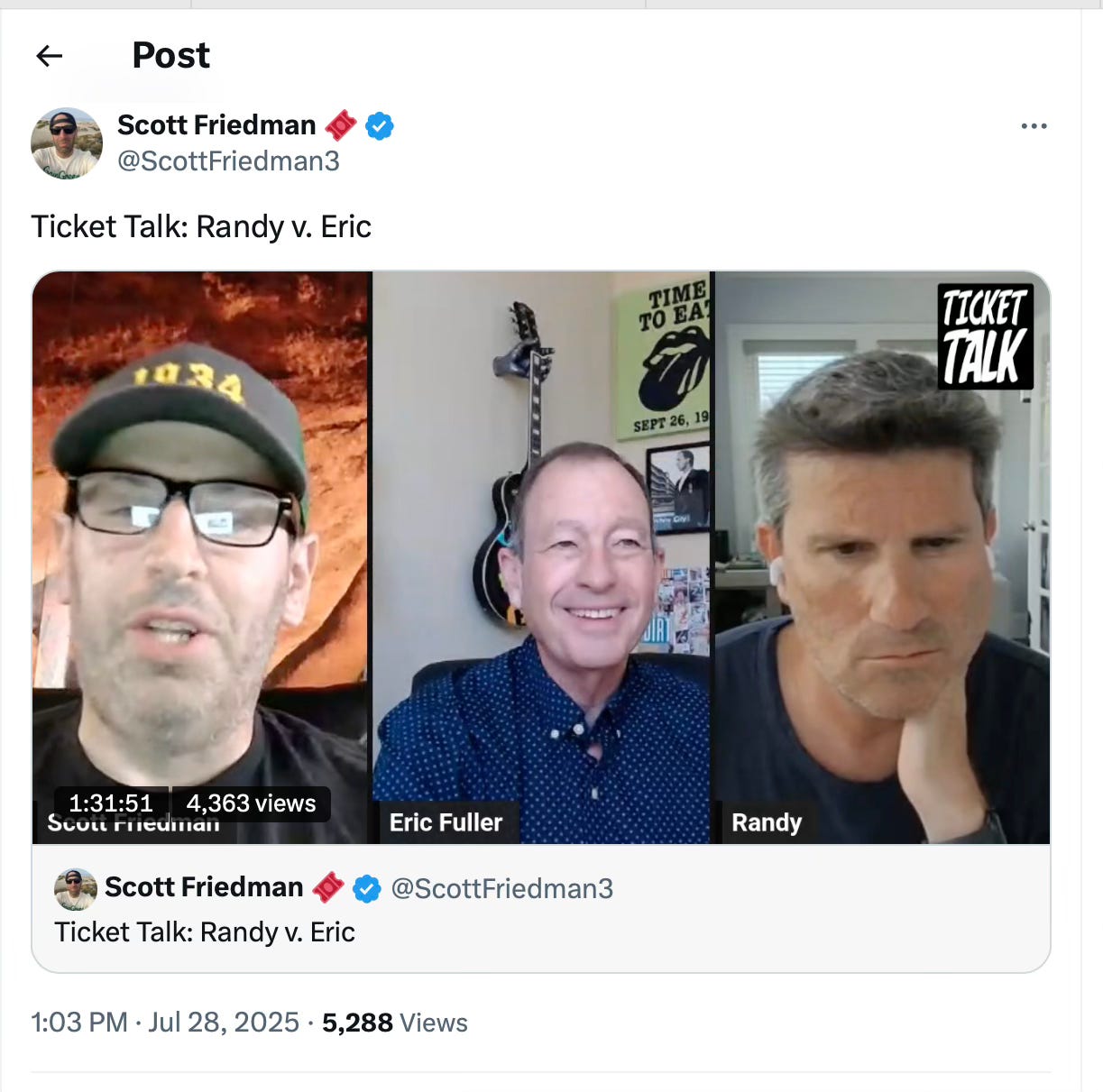Click the verified badge in quoted post
The width and height of the screenshot is (1103, 1092).
pos(366,889)
